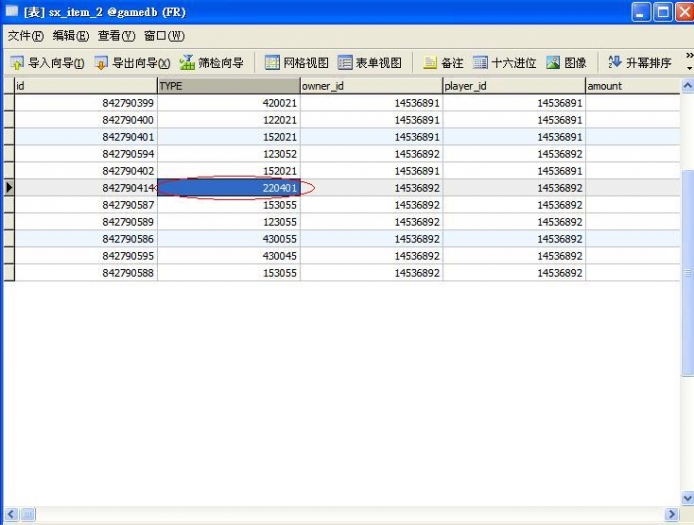Select owner_id cell in row 842790399
Viewport: 694px width, 525px height.
(371, 103)
